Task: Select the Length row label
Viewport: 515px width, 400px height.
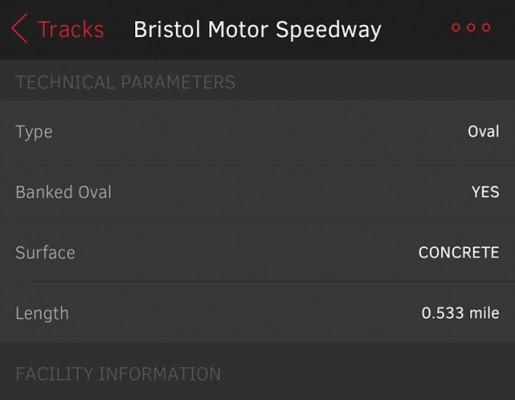Action: [42, 314]
